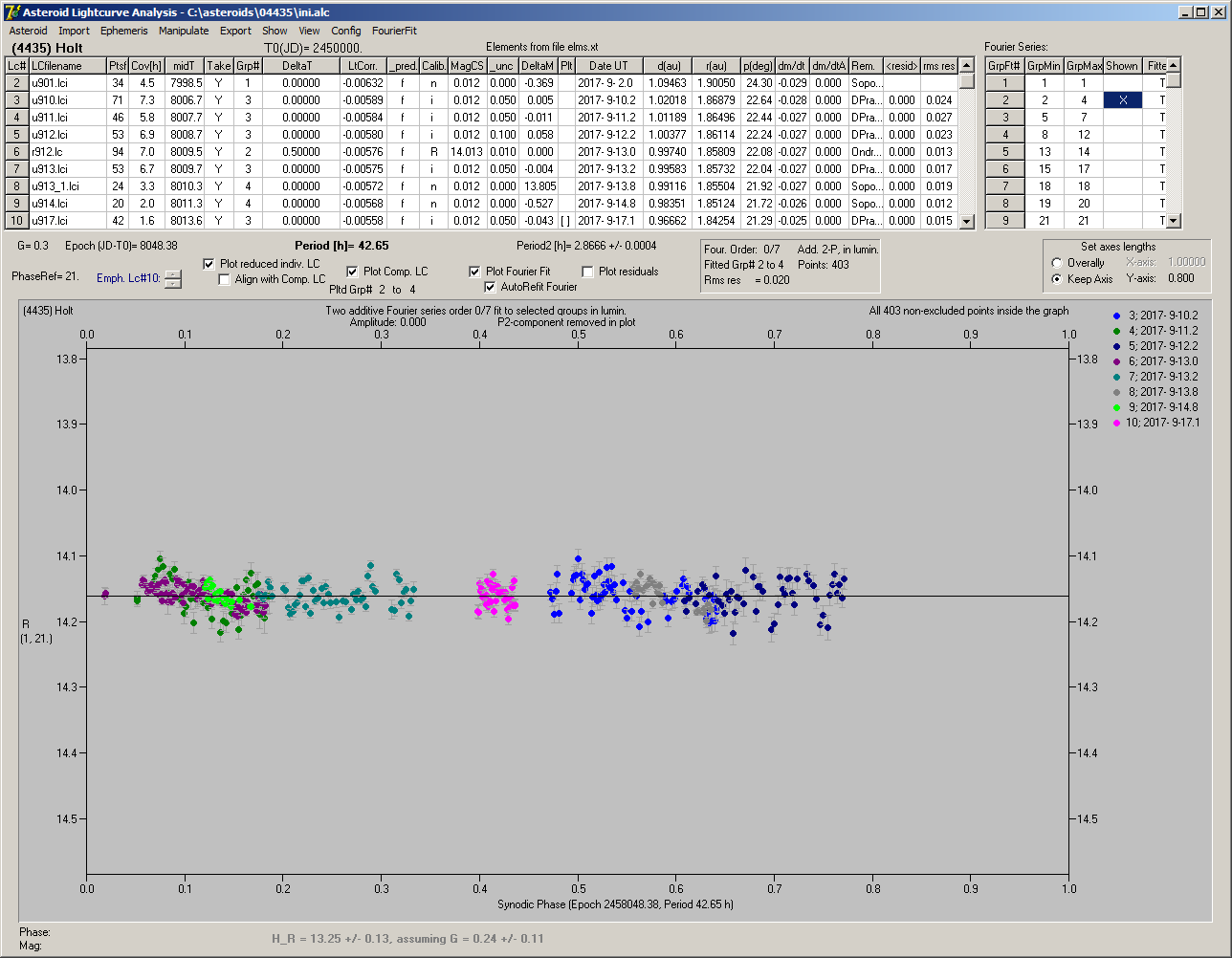
Task: Click the lightcurve table scroll-up arrow
Action: (x=967, y=66)
